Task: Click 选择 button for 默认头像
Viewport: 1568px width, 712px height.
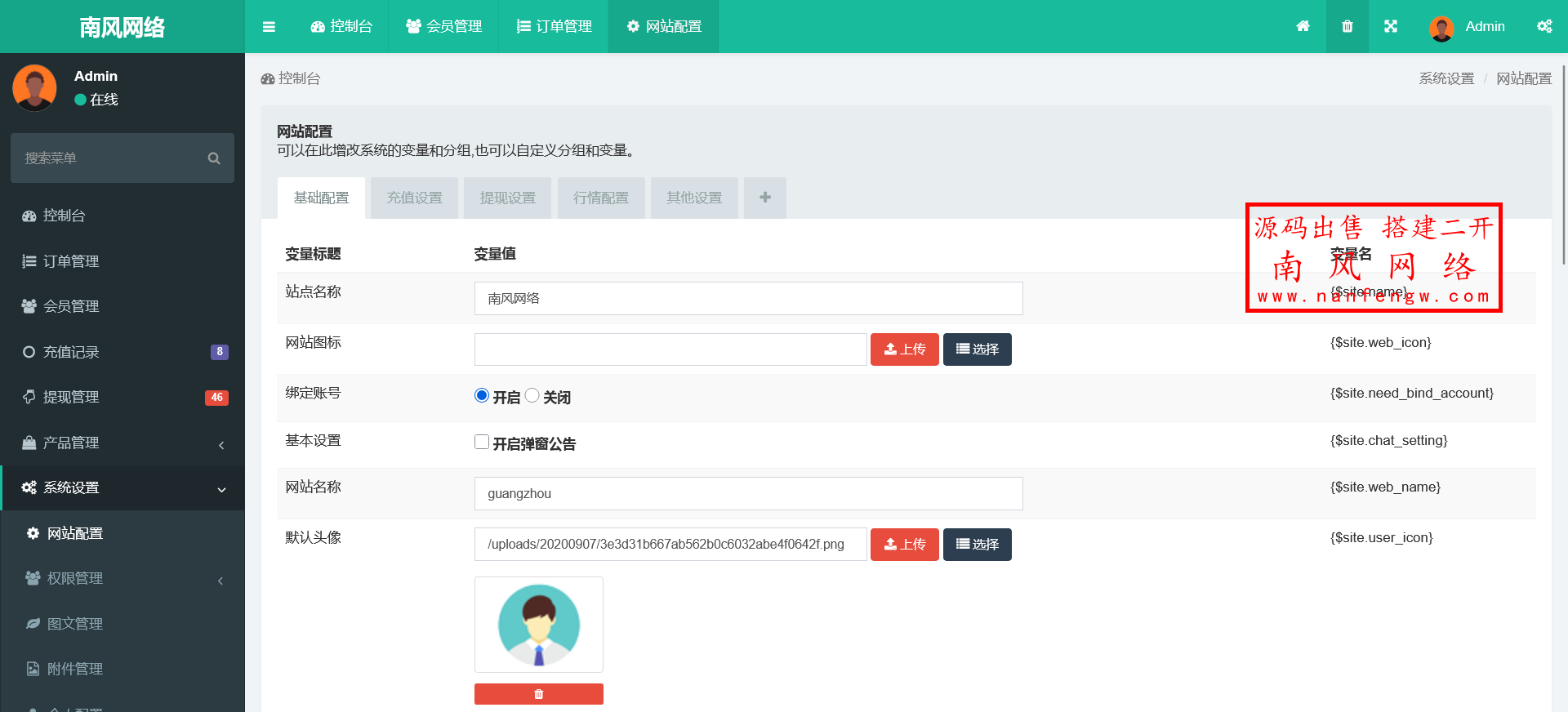Action: click(x=977, y=545)
